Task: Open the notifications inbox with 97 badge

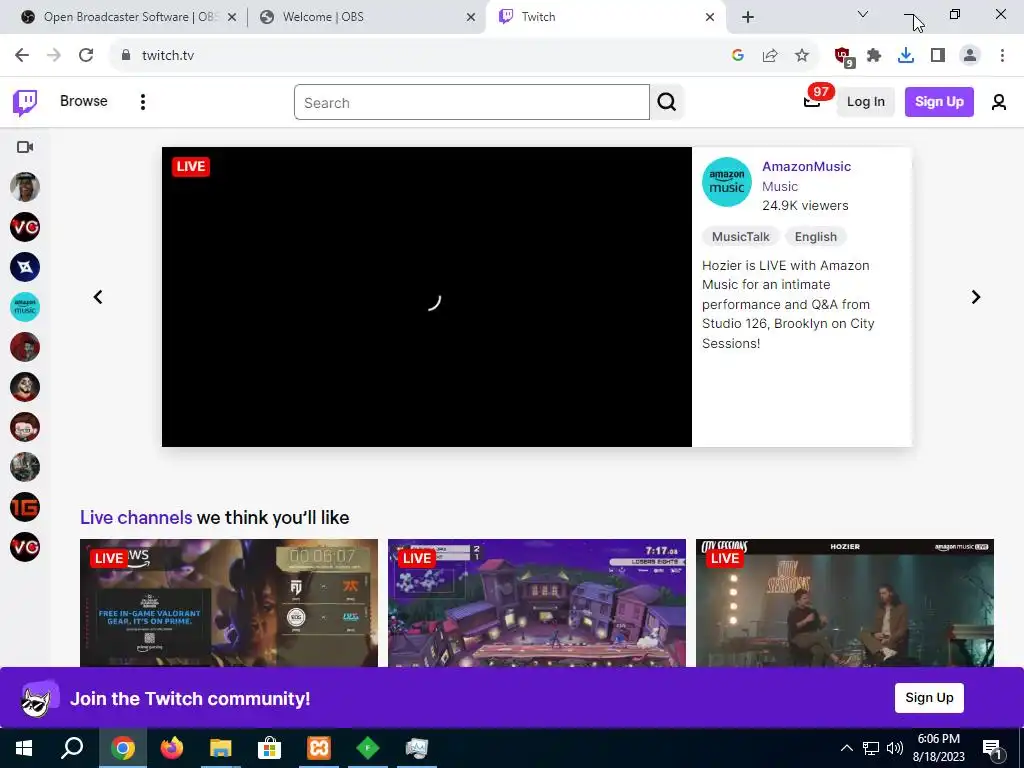Action: coord(812,101)
